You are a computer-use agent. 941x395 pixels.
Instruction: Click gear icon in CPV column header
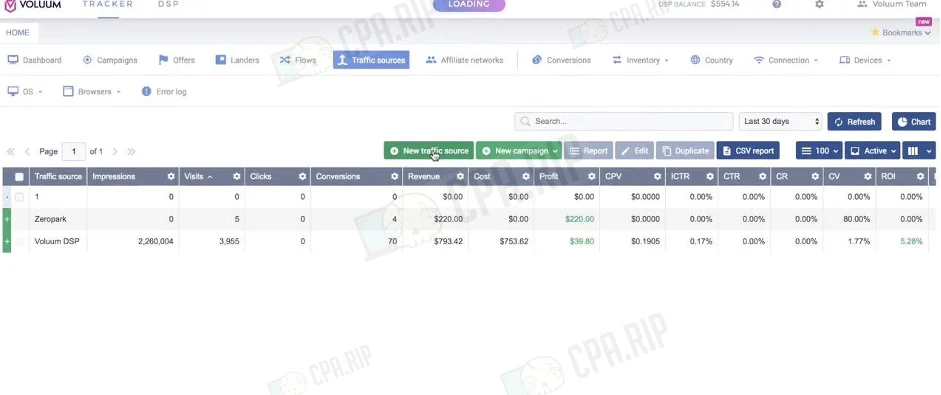point(657,176)
